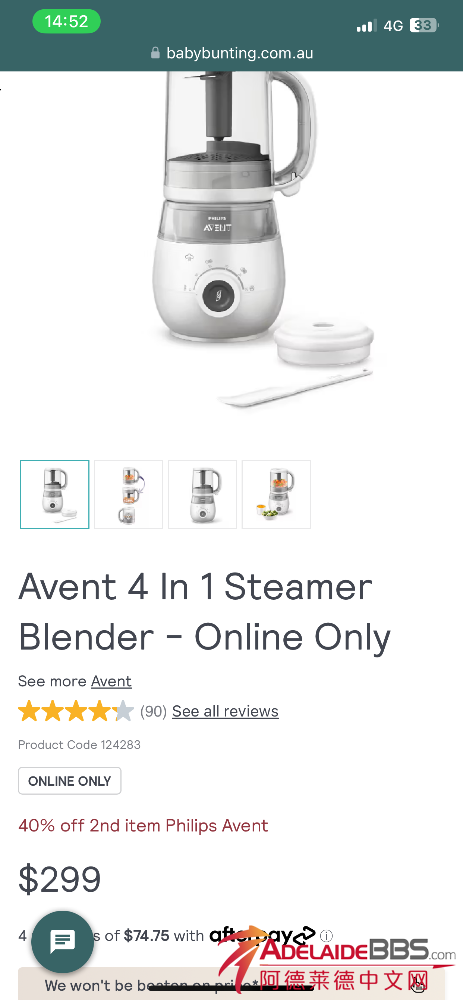Open 40% off 2nd item Philips Avent offer
The height and width of the screenshot is (1000, 463).
pos(143,825)
